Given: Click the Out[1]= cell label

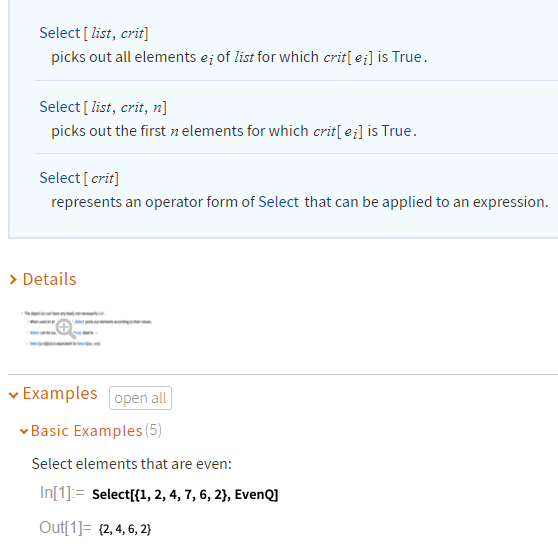Looking at the screenshot, I should pos(65,528).
